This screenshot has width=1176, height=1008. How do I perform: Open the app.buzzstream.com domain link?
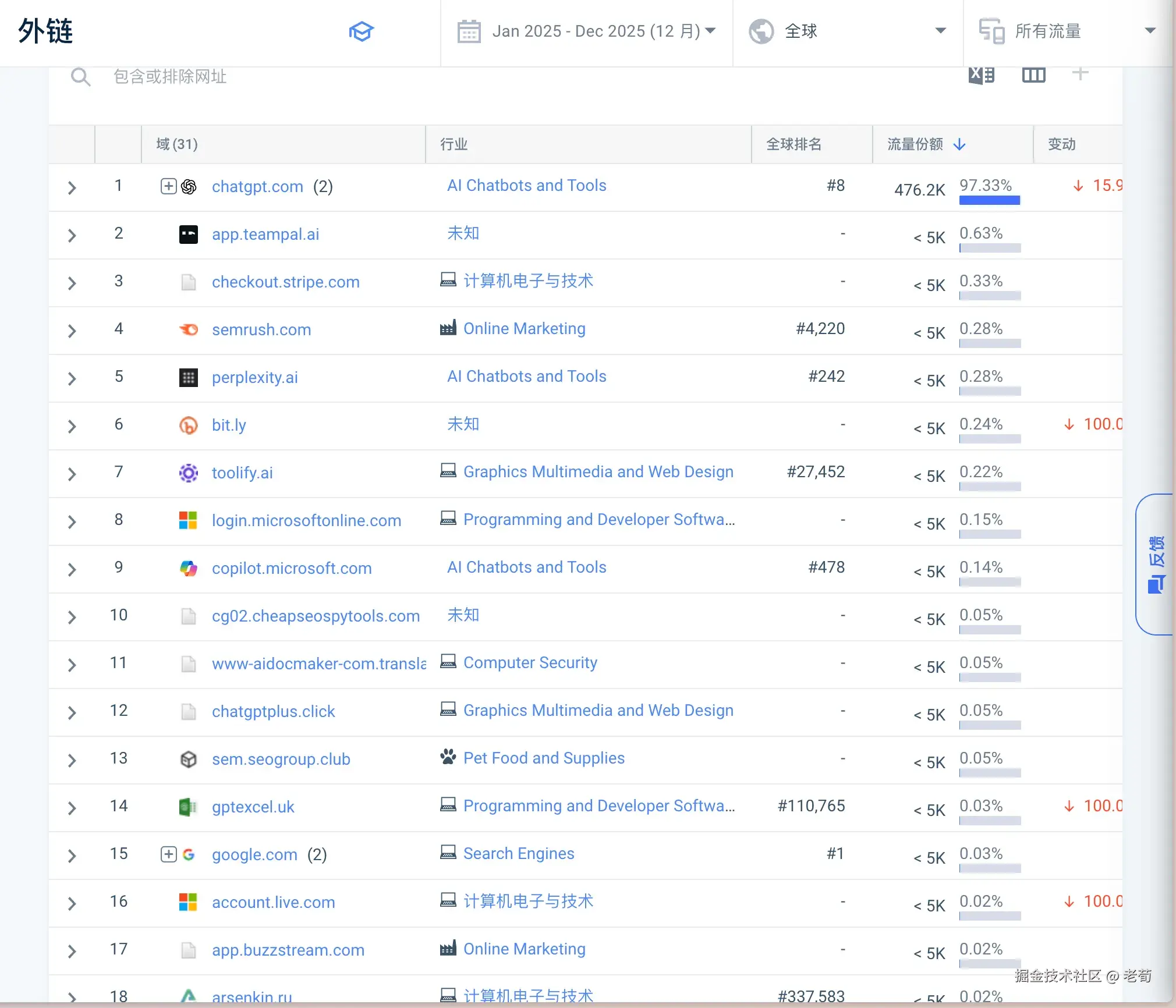(288, 950)
